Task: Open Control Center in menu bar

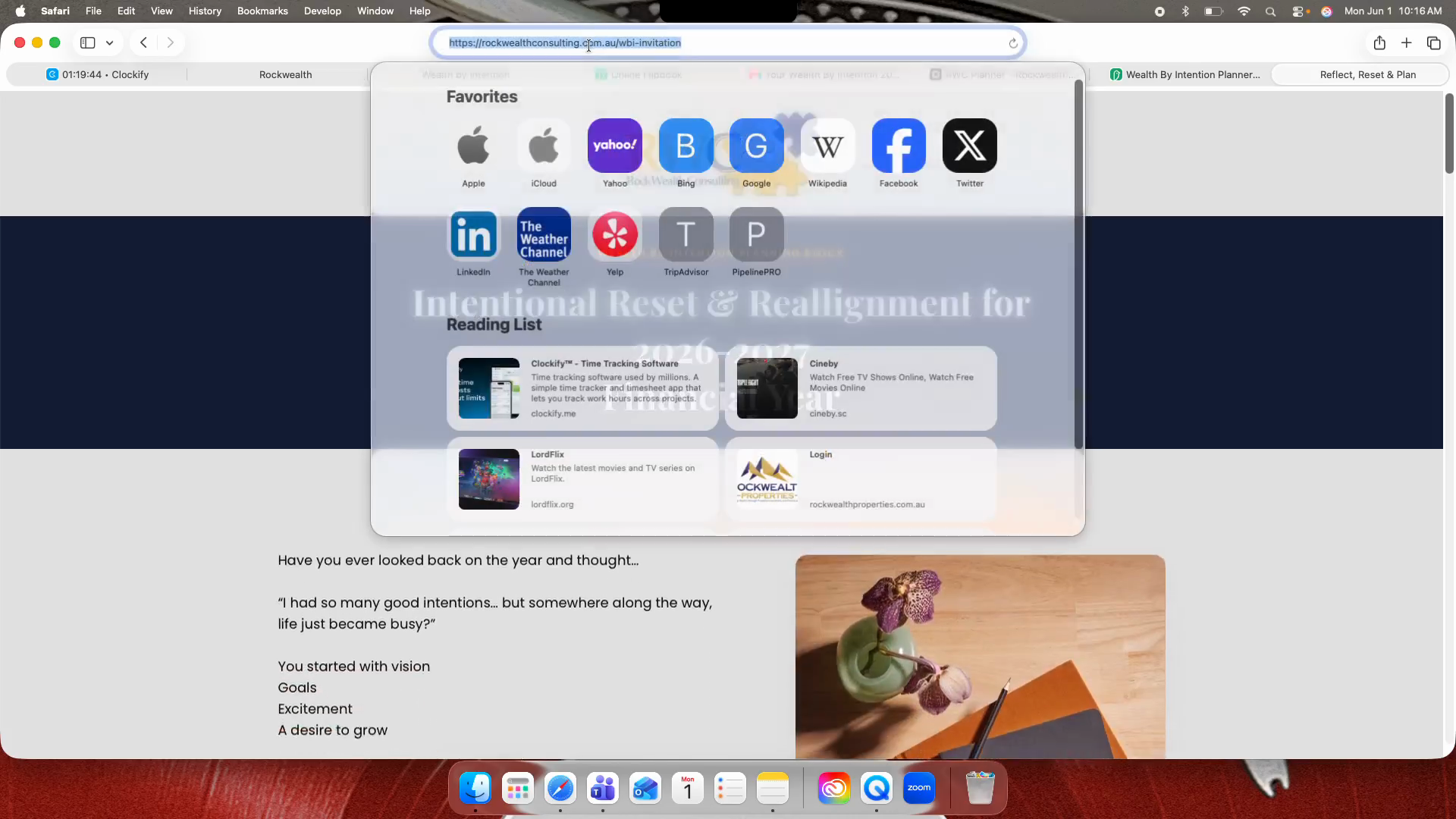Action: (x=1299, y=11)
